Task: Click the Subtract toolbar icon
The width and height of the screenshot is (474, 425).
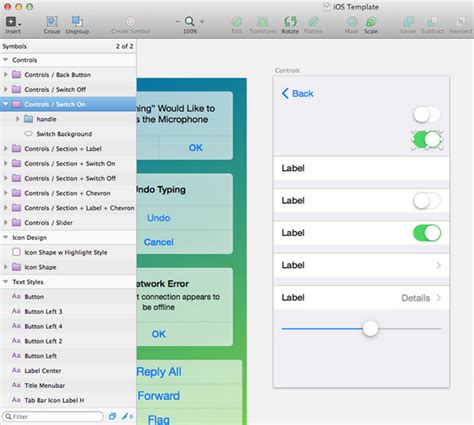Action: point(432,22)
